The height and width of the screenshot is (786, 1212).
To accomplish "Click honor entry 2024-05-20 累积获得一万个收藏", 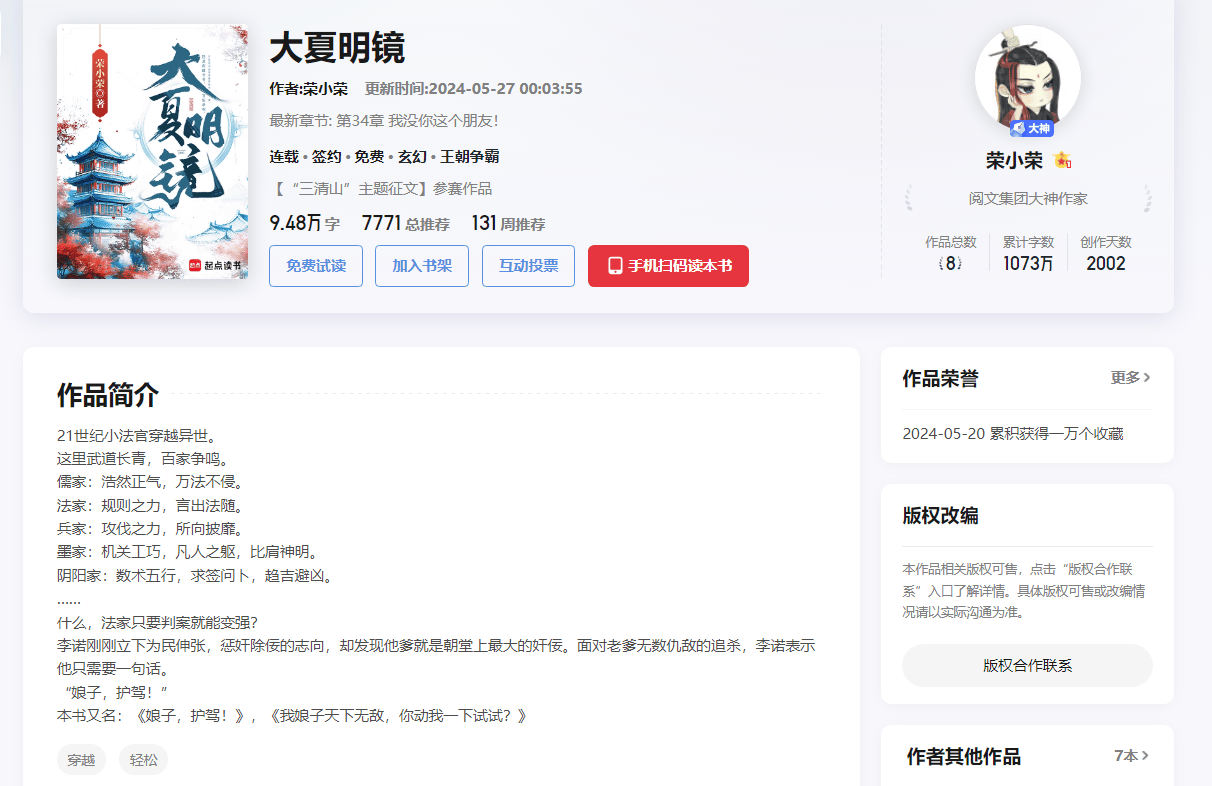I will 1012,434.
